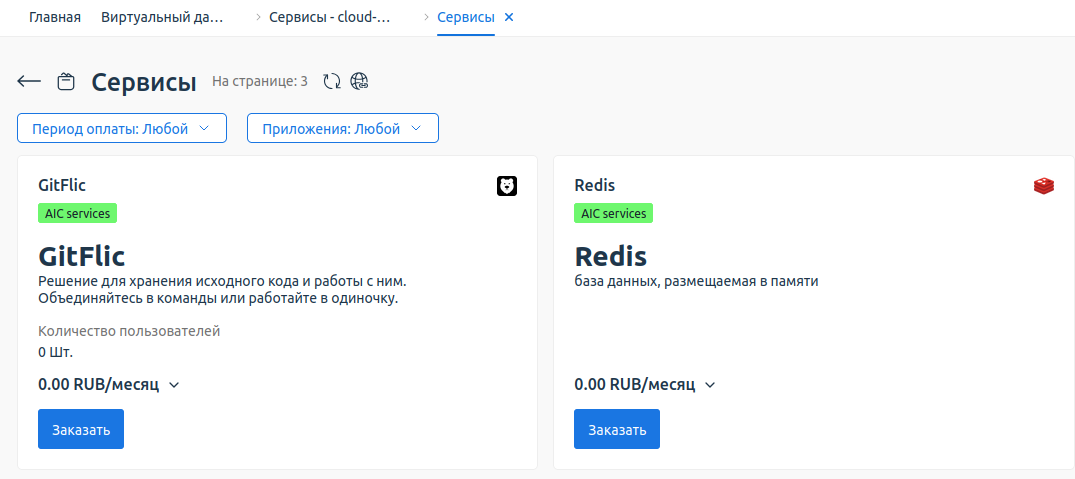This screenshot has height=479, width=1075.
Task: Close the Сервисы tab
Action: coord(509,17)
